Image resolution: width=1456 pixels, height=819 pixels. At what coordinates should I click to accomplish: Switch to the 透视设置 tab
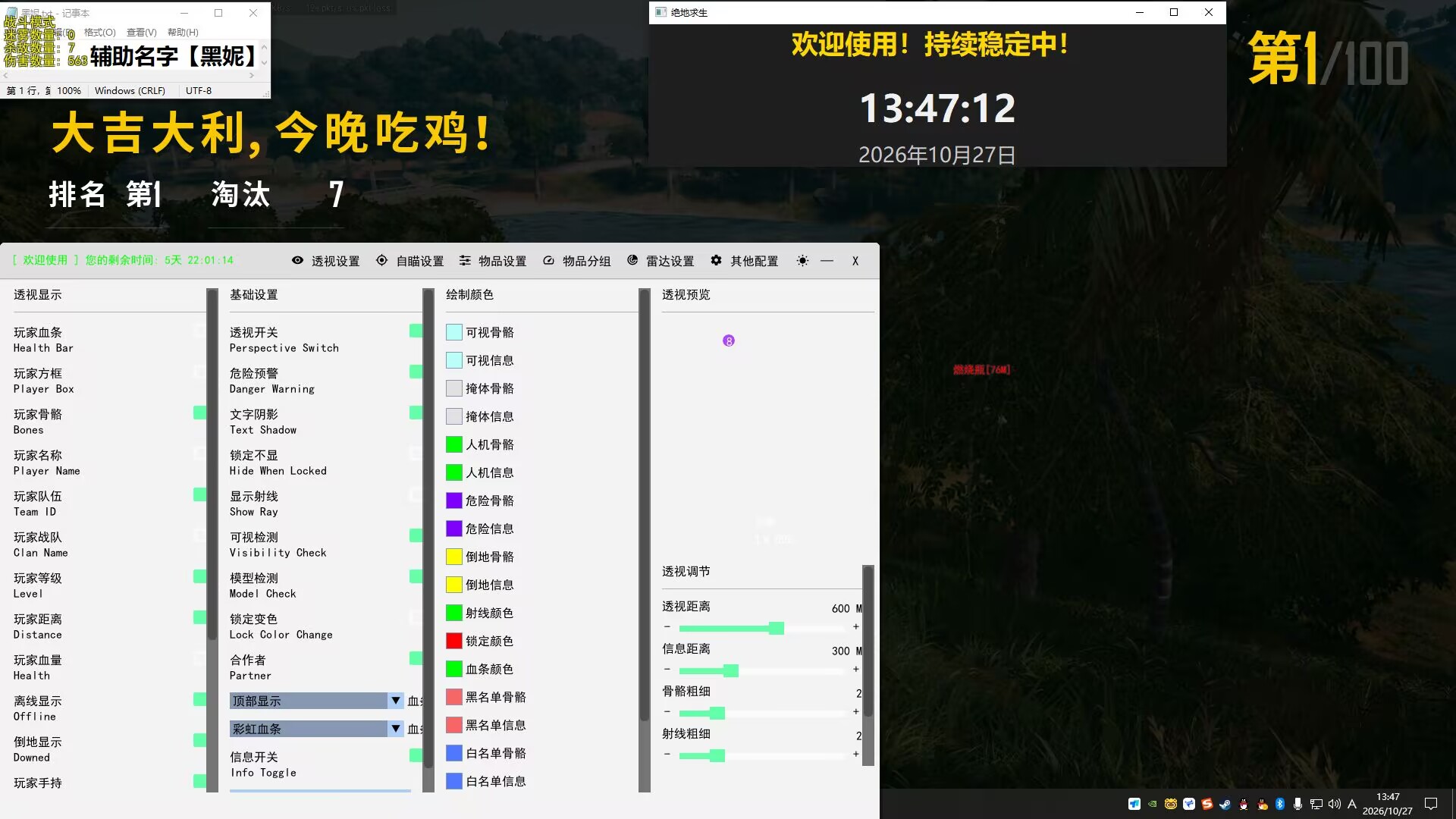pyautogui.click(x=326, y=261)
